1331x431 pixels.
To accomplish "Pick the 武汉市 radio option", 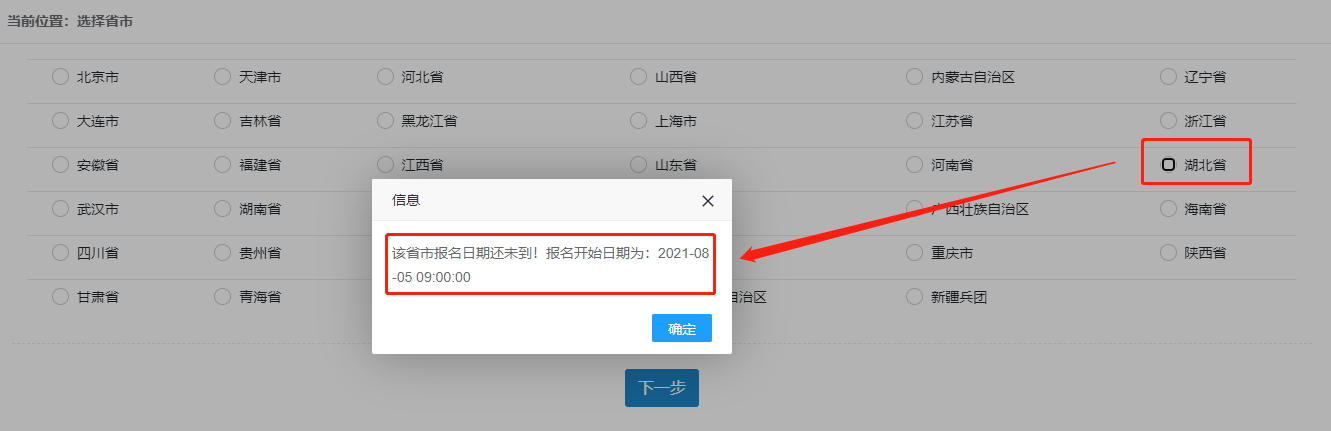I will 60,209.
